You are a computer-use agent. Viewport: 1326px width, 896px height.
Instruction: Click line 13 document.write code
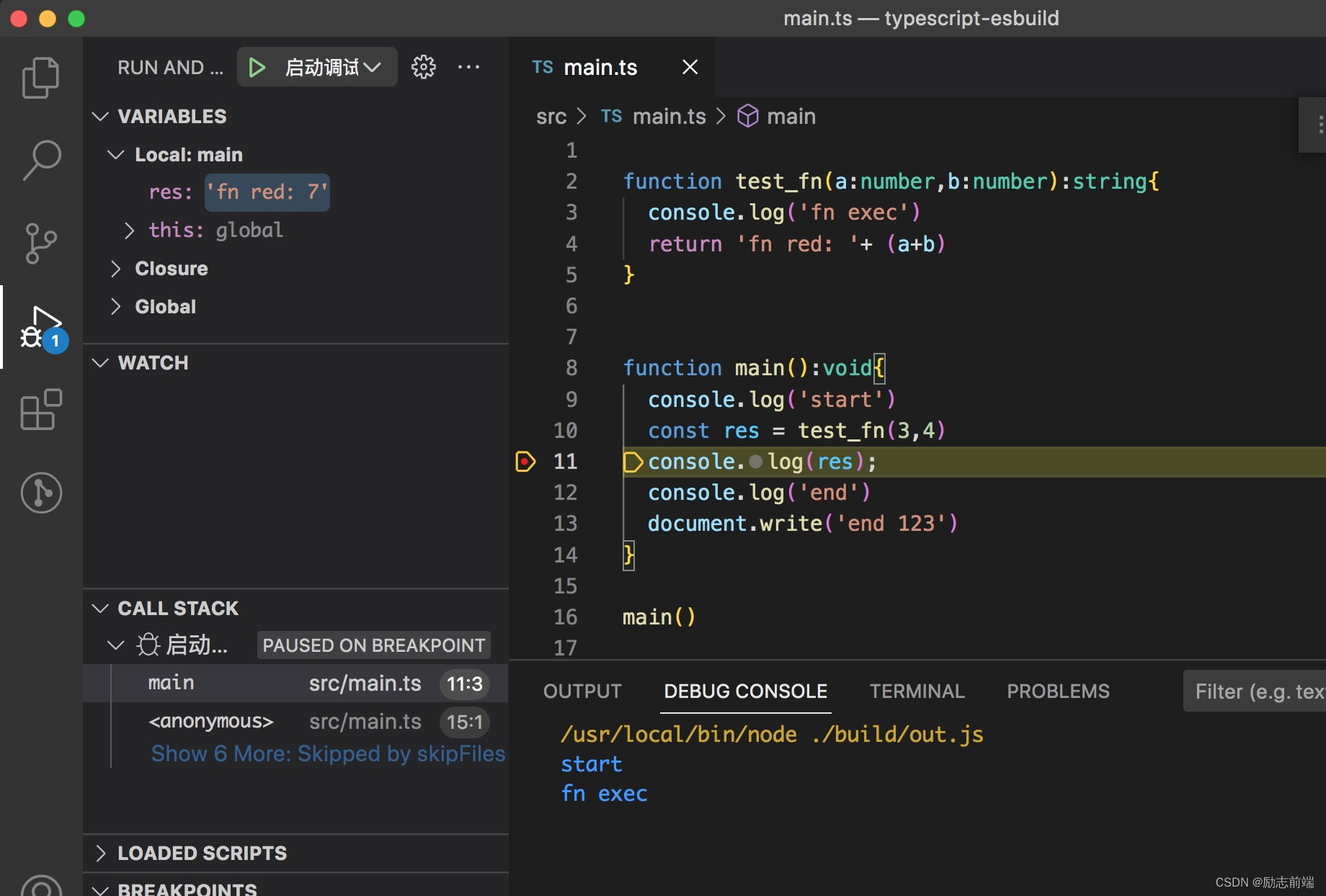803,524
